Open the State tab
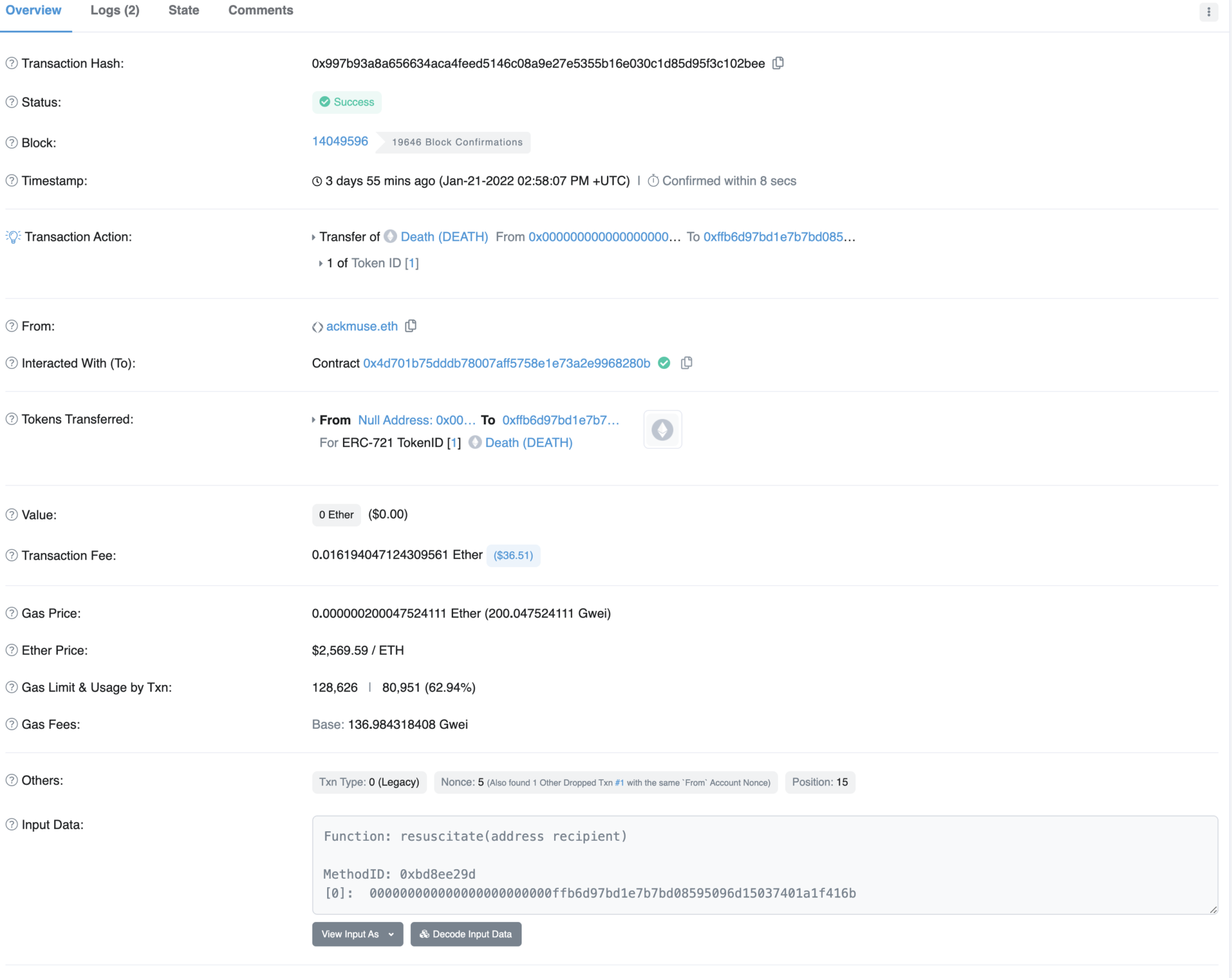The image size is (1232, 978). 183,10
